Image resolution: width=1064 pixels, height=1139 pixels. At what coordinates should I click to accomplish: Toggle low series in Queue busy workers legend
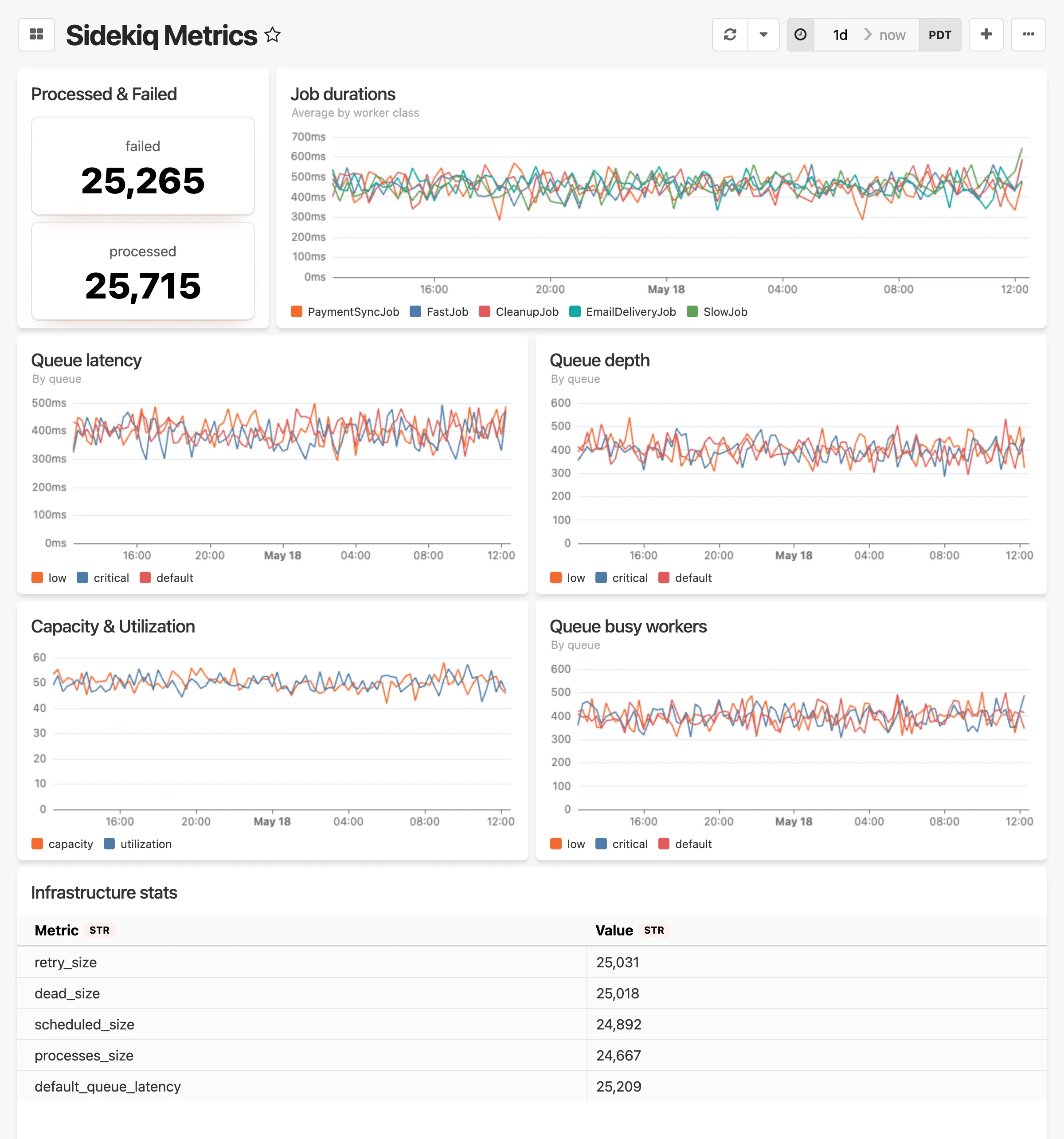(568, 843)
